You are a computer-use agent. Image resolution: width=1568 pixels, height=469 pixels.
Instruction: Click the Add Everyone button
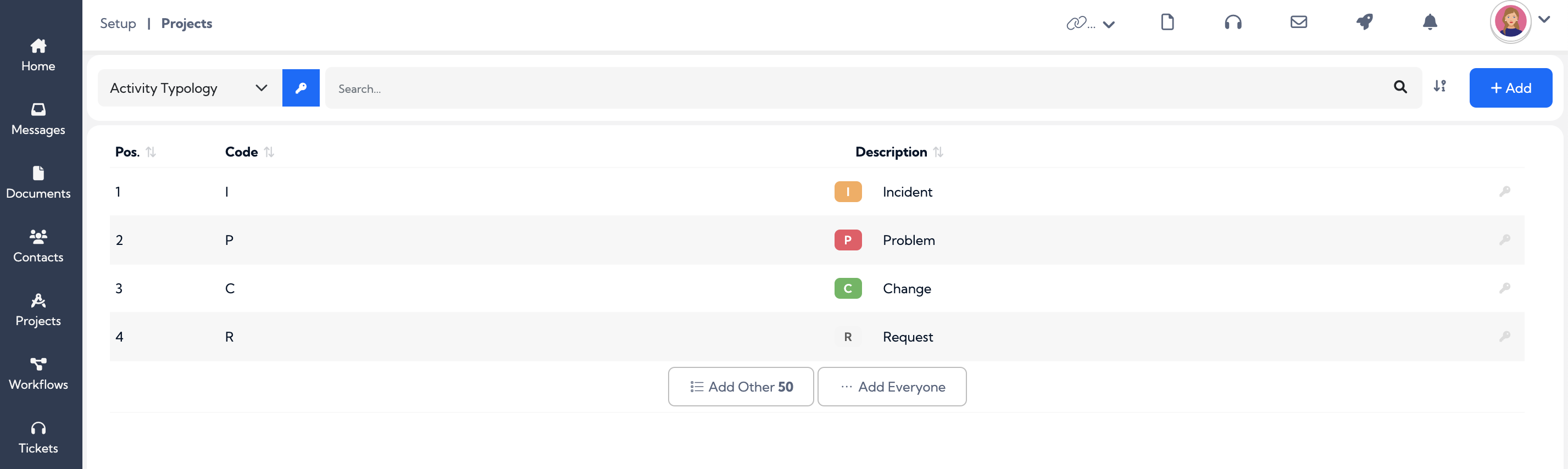892,387
